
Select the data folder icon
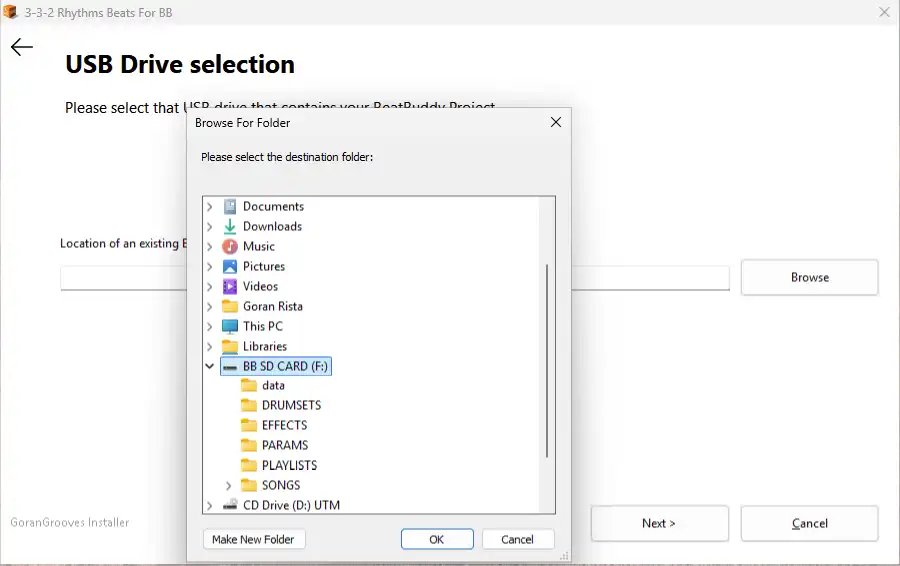[x=249, y=385]
